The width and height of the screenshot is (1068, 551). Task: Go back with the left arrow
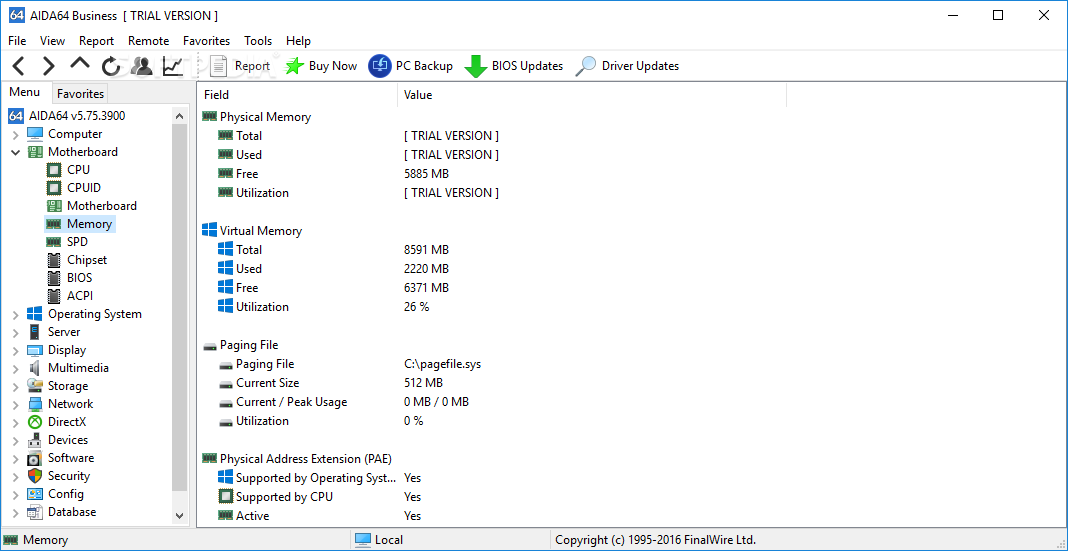point(19,66)
